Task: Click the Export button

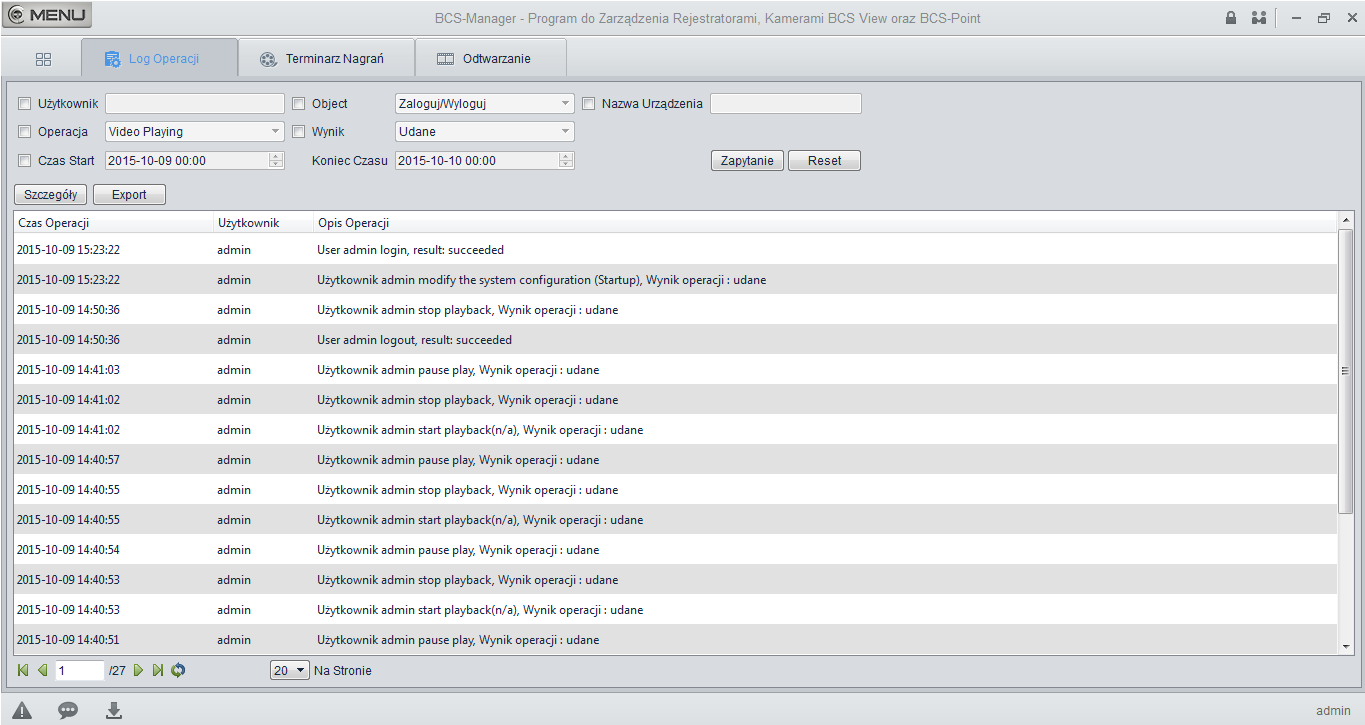Action: pyautogui.click(x=129, y=195)
